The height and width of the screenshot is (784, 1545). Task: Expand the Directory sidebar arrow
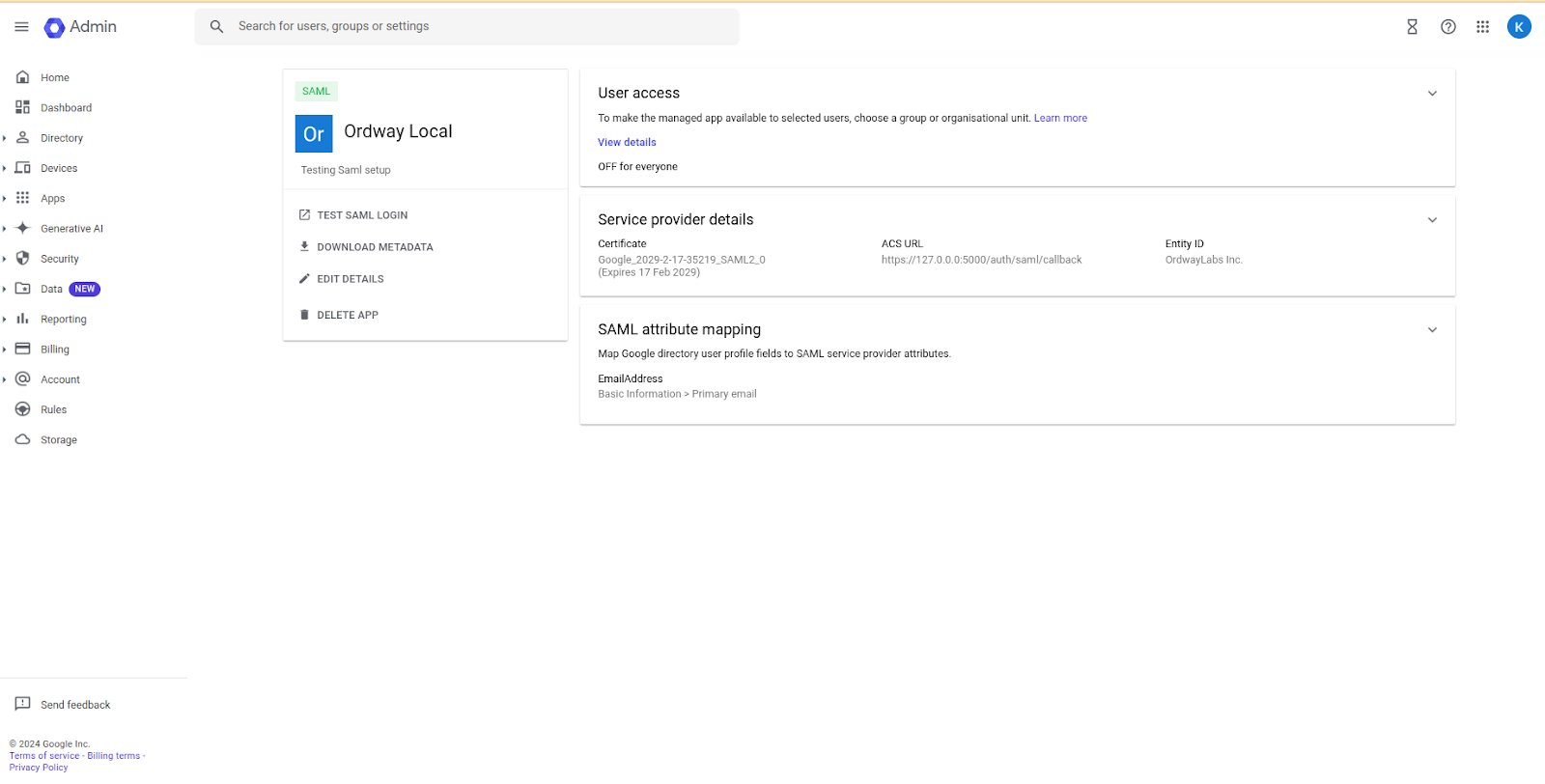click(5, 138)
